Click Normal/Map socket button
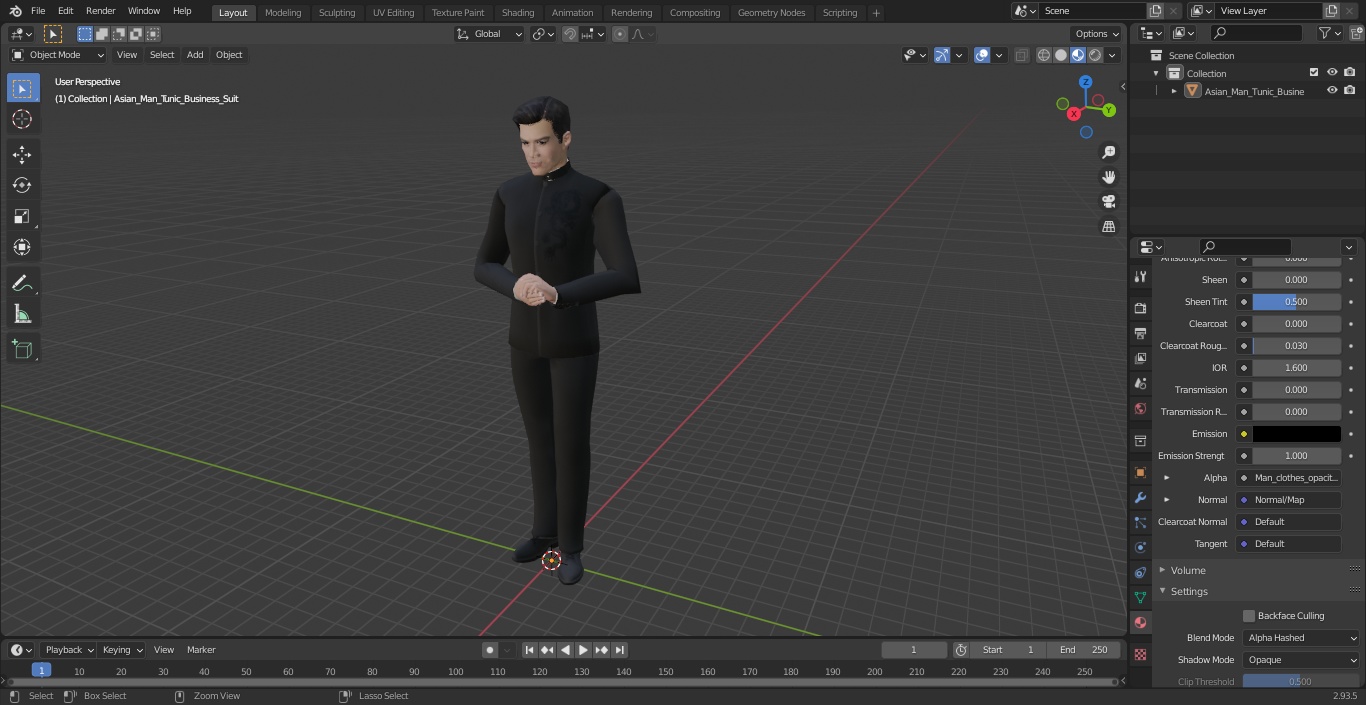The width and height of the screenshot is (1366, 705). pyautogui.click(x=1289, y=500)
